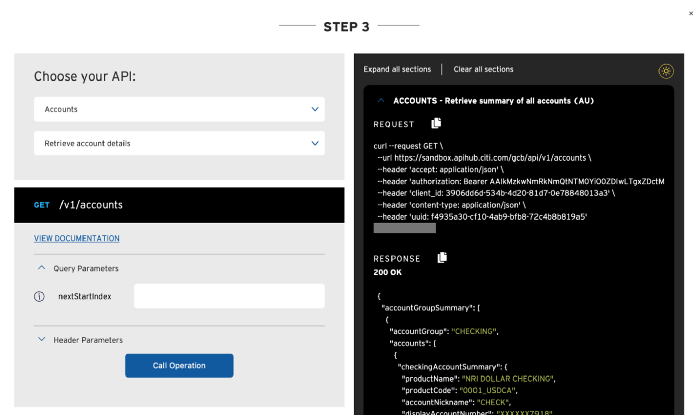
Task: Click the Choose your API heading
Action: pyautogui.click(x=85, y=76)
